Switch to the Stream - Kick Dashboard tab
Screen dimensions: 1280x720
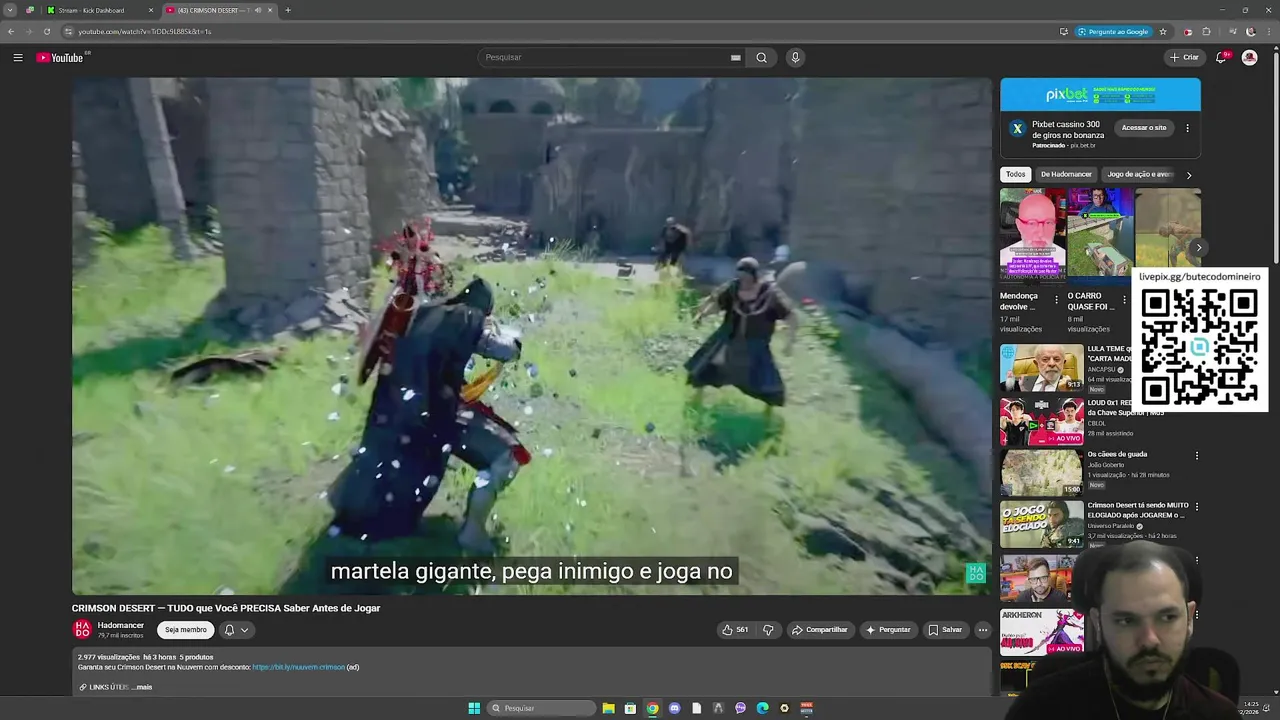point(100,10)
